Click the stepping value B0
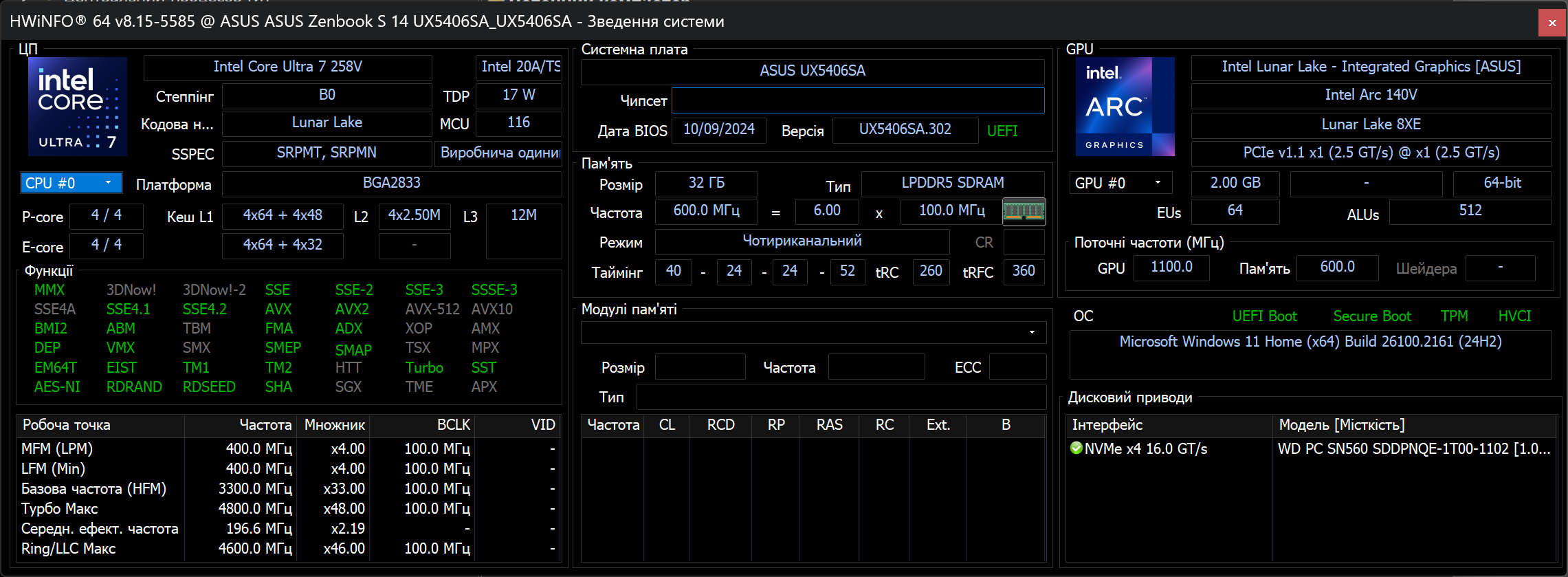Image resolution: width=1568 pixels, height=577 pixels. coord(327,95)
